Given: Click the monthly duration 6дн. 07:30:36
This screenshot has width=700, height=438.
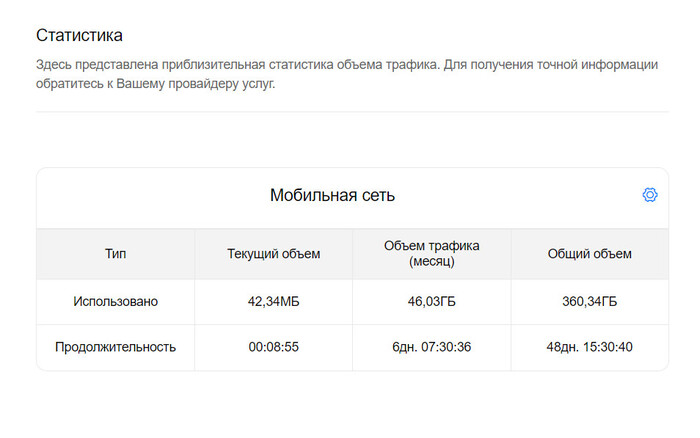Looking at the screenshot, I should (431, 347).
